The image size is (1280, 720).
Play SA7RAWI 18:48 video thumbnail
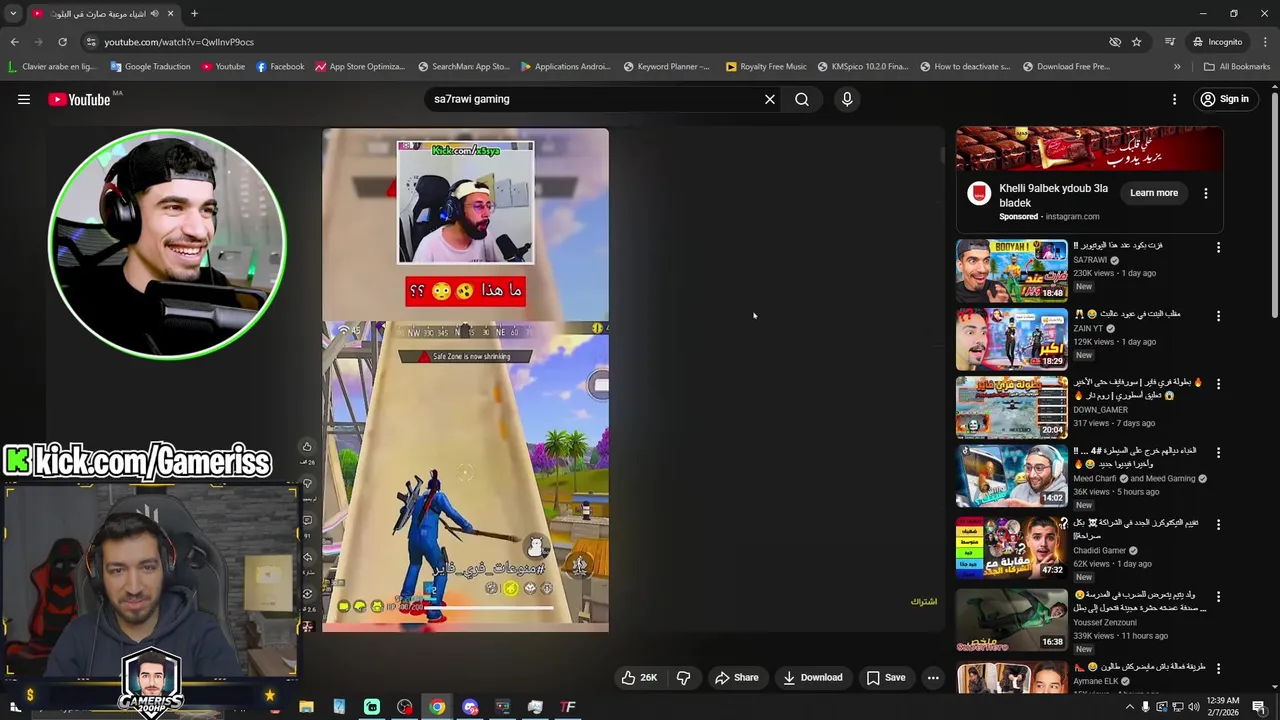tap(1011, 270)
